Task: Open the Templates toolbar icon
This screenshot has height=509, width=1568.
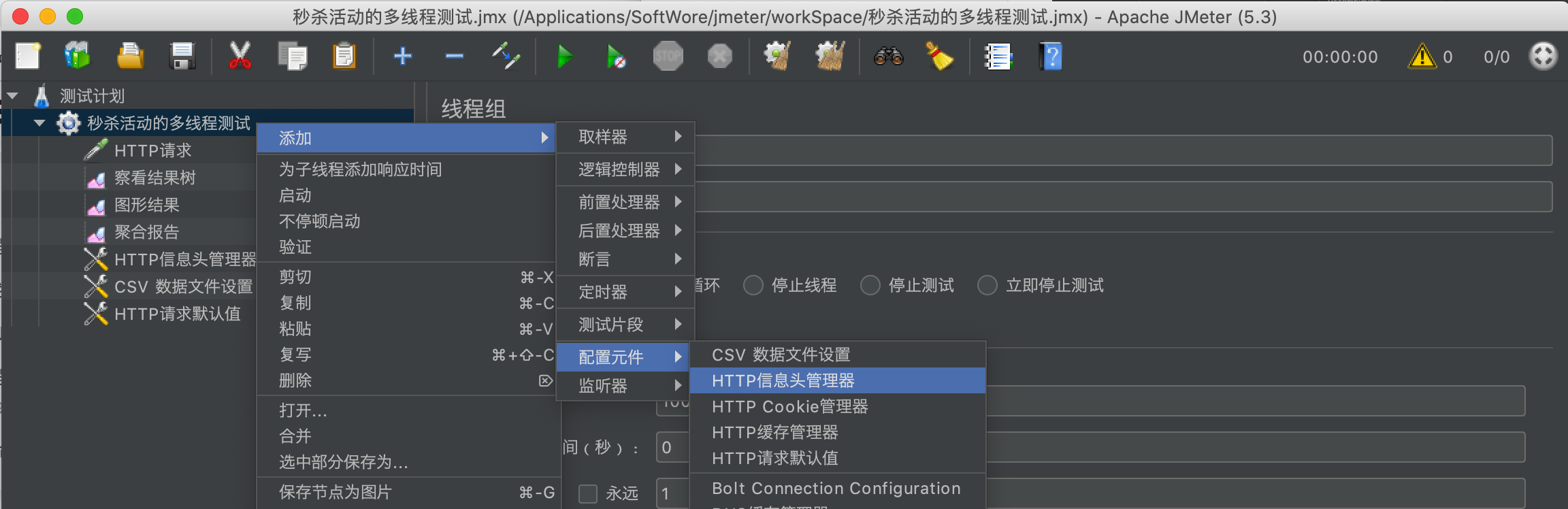Action: 78,56
